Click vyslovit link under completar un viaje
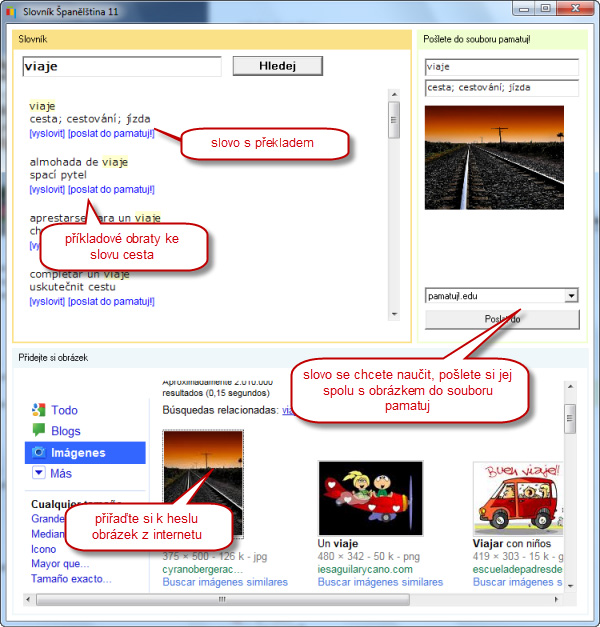The width and height of the screenshot is (600, 627). (x=47, y=302)
